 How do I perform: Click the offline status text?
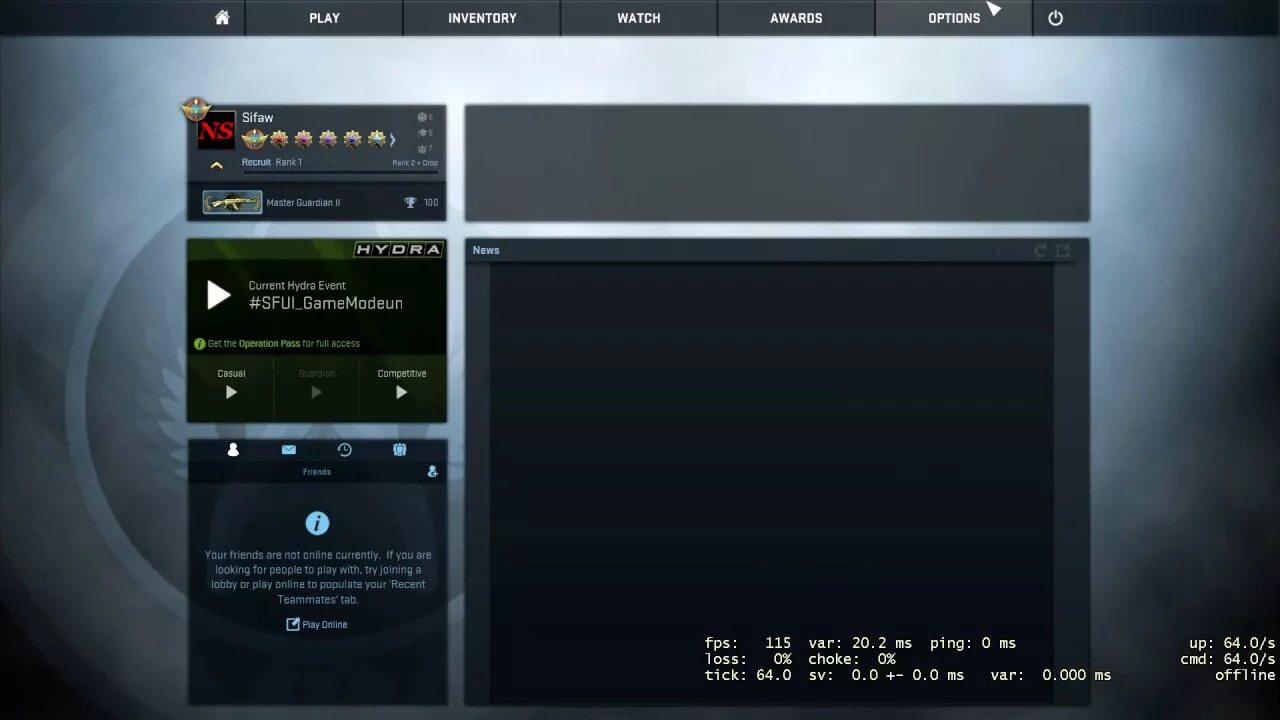pos(1245,675)
